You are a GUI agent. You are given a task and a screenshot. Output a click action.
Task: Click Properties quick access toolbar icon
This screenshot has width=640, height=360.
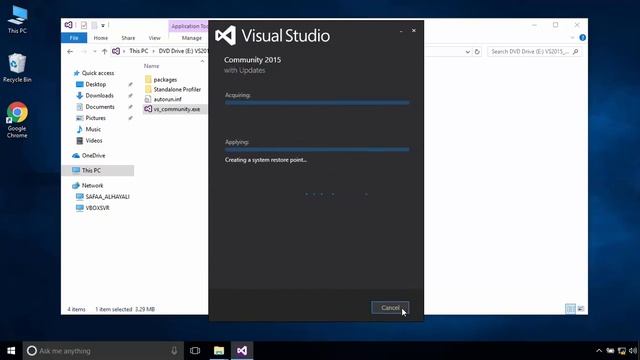tap(84, 25)
